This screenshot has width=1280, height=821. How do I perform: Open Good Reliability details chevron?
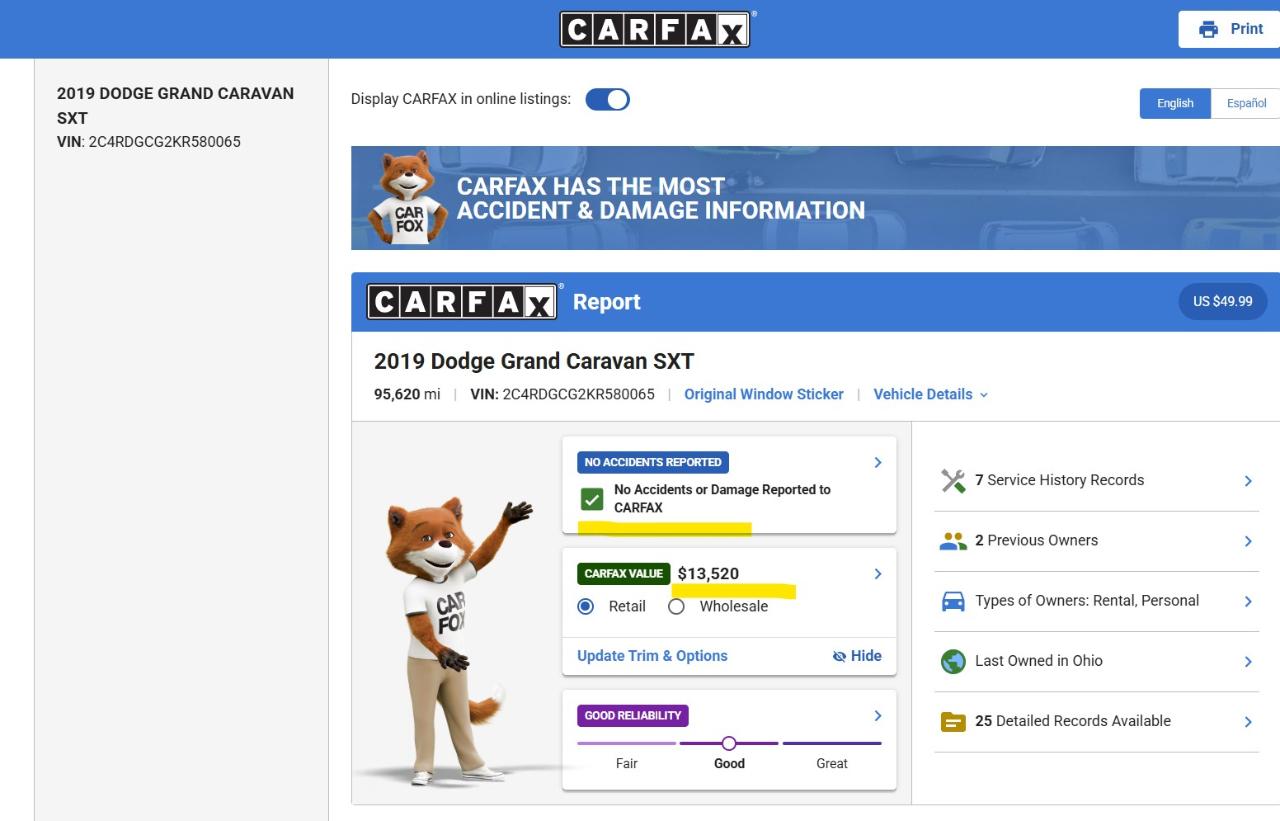point(878,716)
